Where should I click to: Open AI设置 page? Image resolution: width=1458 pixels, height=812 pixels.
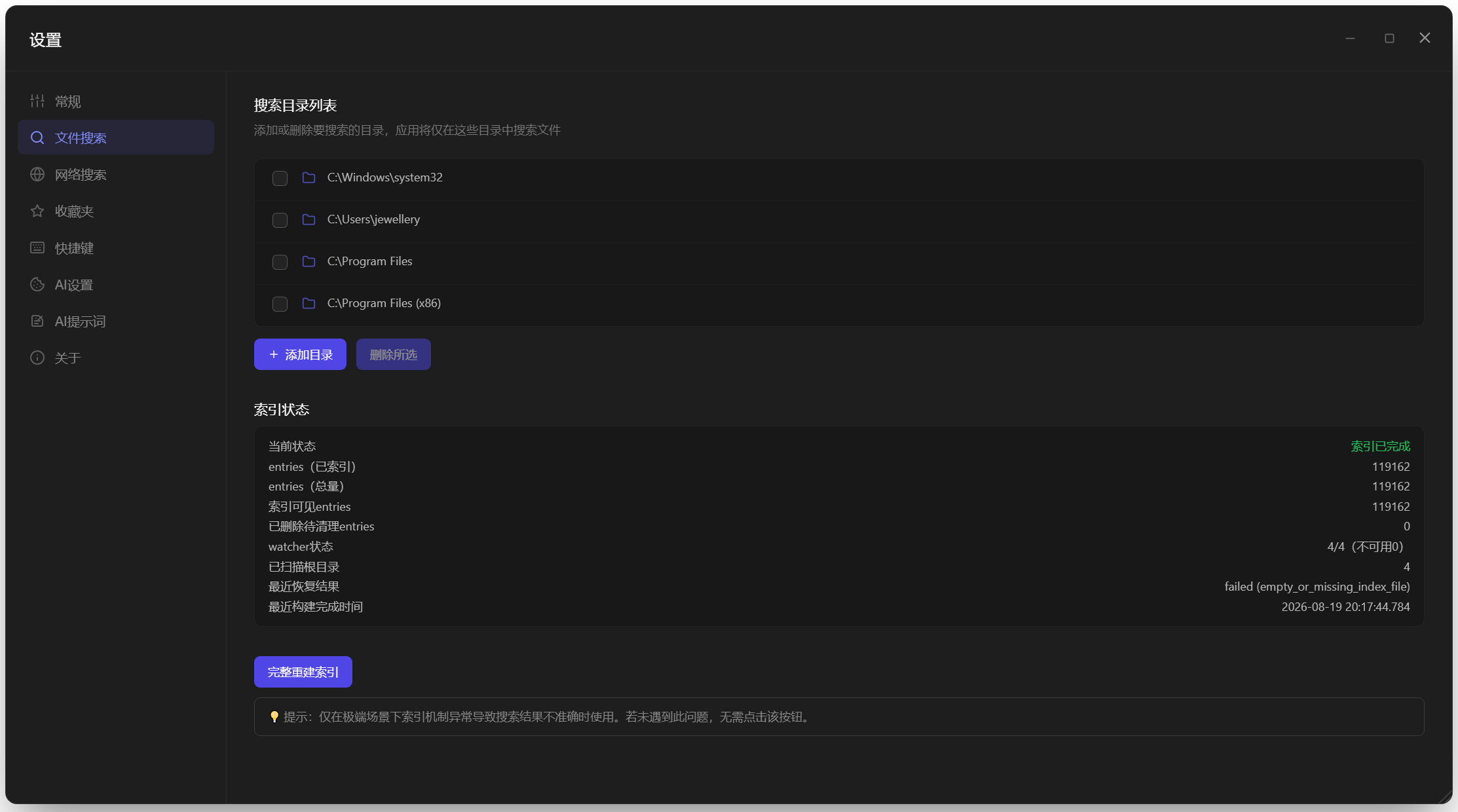point(116,284)
